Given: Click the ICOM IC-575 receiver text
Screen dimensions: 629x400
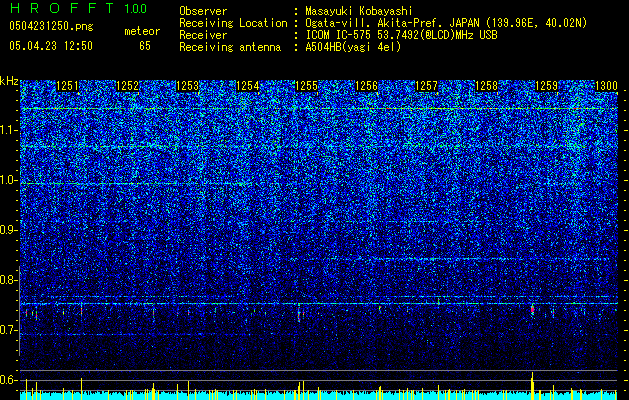Looking at the screenshot, I should [x=401, y=35].
